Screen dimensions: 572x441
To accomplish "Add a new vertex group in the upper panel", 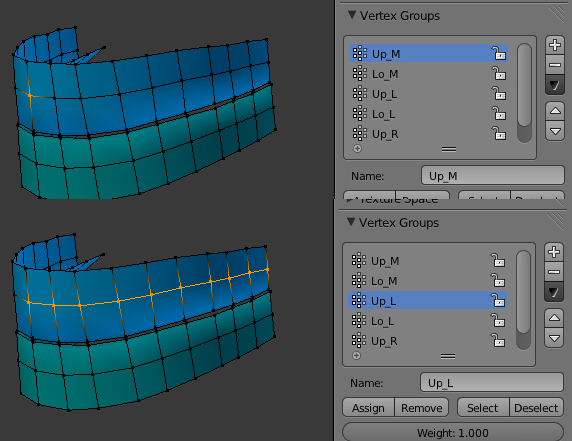I will 555,45.
